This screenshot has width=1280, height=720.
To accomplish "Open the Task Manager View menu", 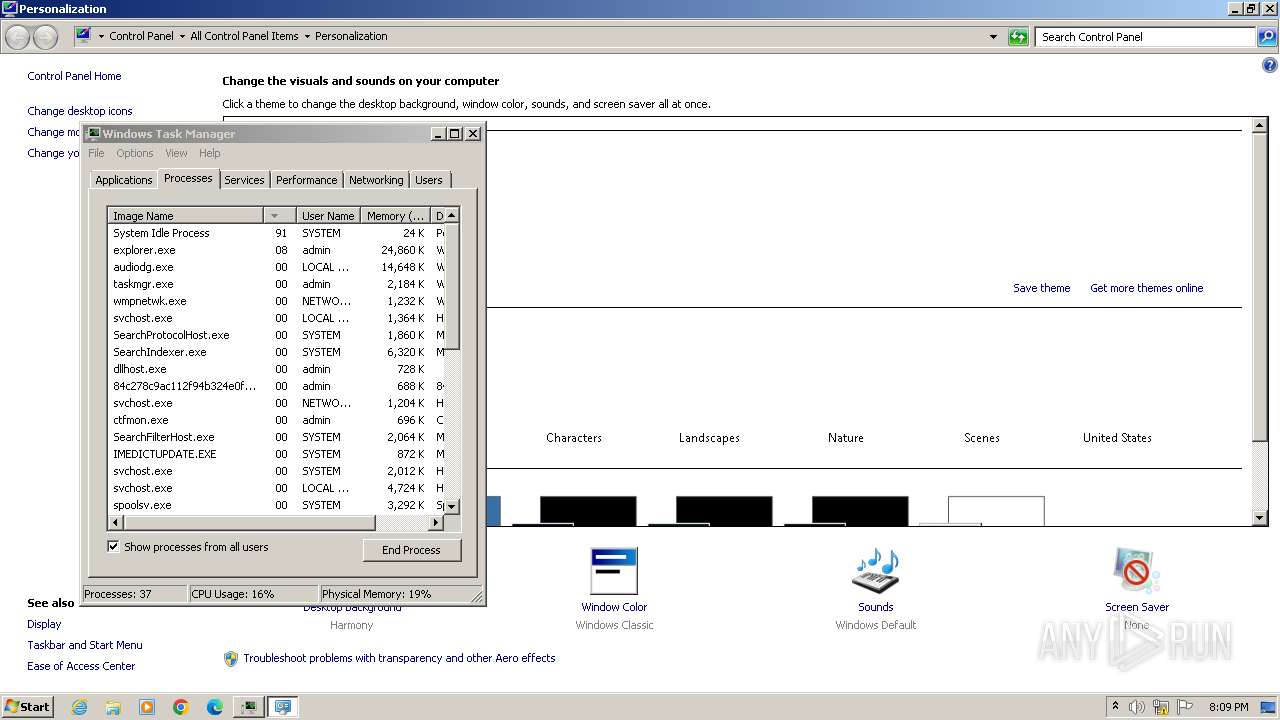I will coord(176,153).
